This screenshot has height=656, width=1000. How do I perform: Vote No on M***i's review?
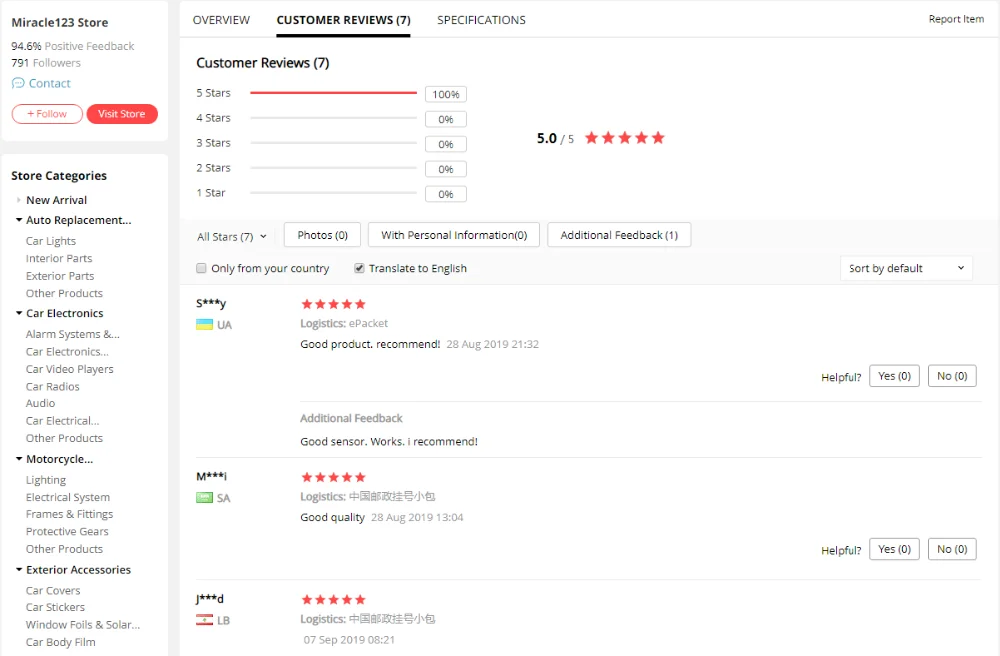(952, 550)
